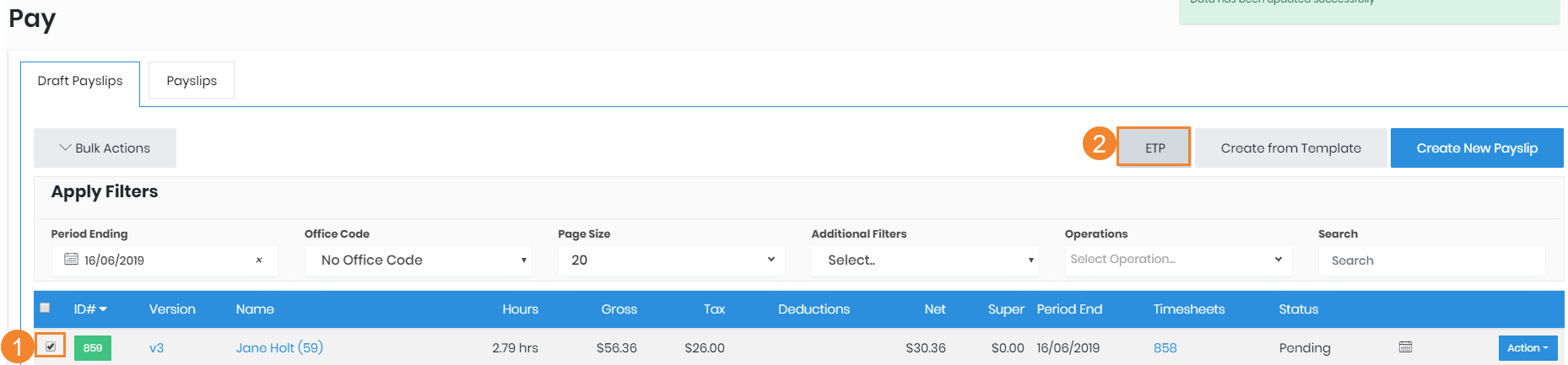This screenshot has width=1568, height=365.
Task: Open the Page Size dropdown
Action: point(671,260)
